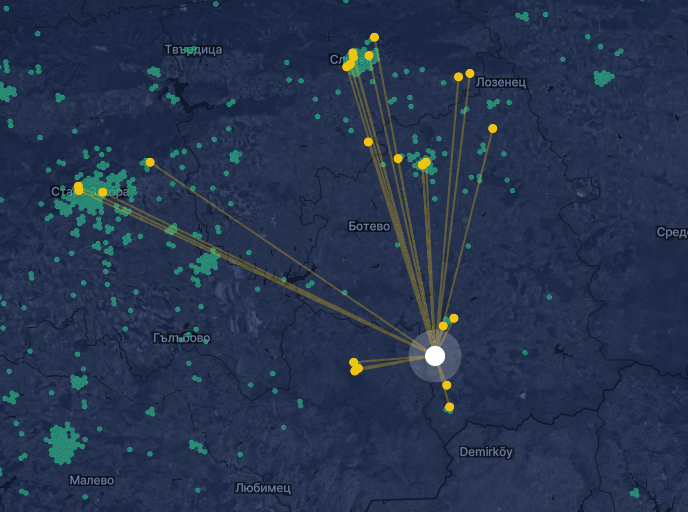The width and height of the screenshot is (688, 512).
Task: Click the Гълъбово town label
Action: (x=182, y=338)
